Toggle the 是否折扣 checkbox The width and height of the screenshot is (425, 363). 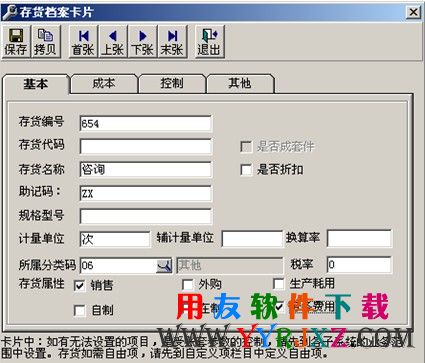(246, 170)
